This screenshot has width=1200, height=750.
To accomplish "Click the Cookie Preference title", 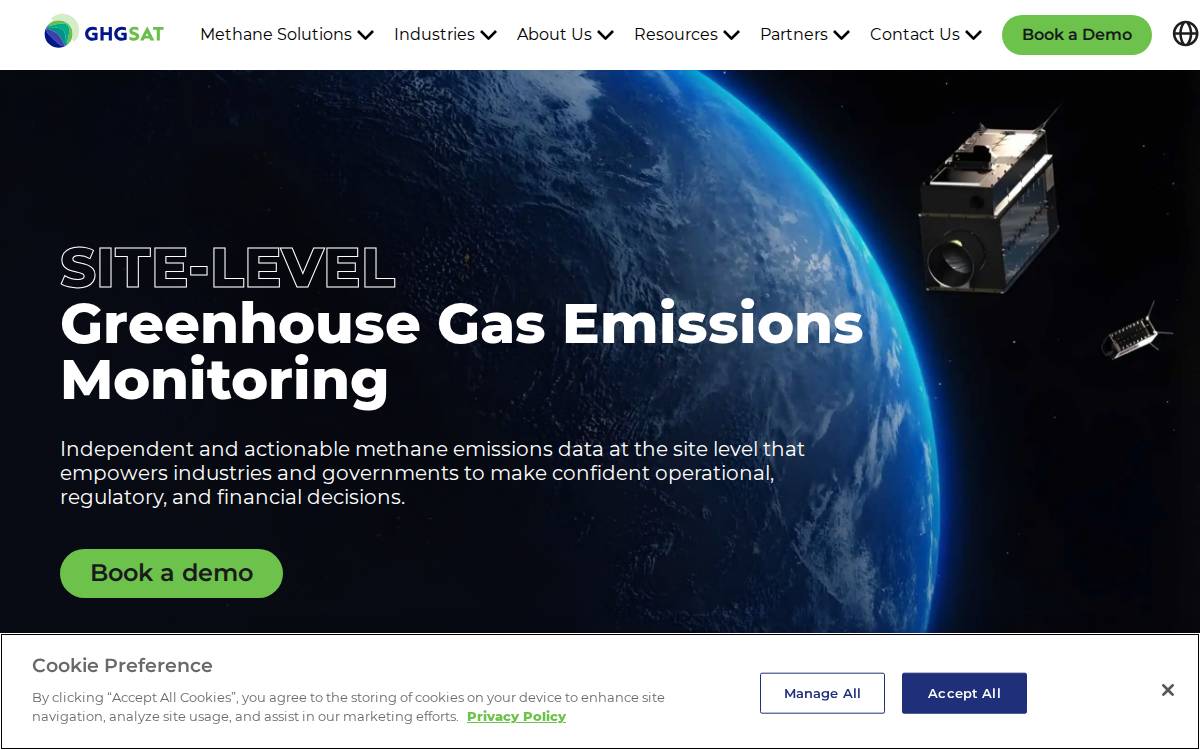I will tap(122, 665).
